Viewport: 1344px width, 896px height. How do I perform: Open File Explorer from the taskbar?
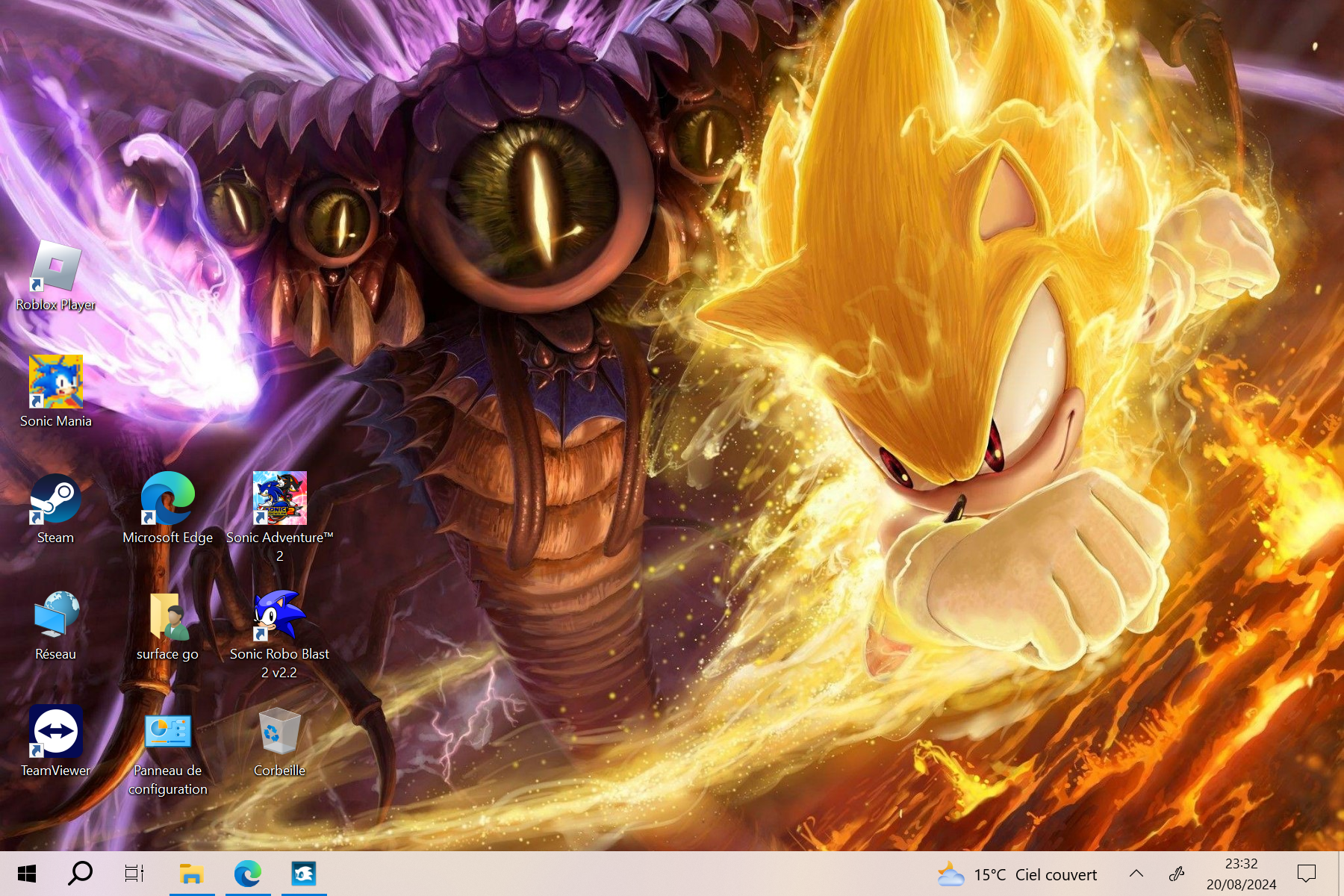[192, 874]
